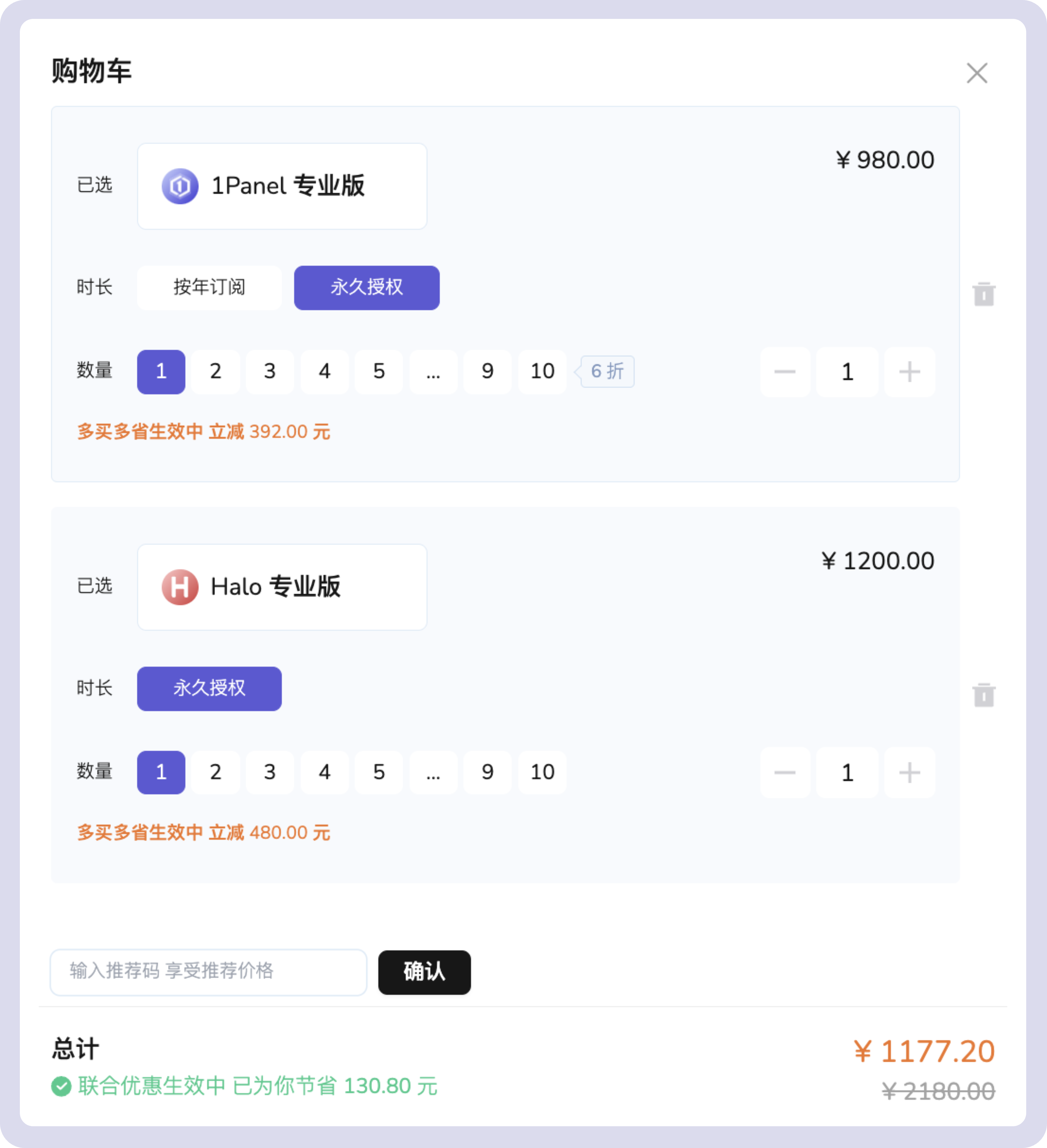Screen dimensions: 1047x1148
Task: Select 永久授权 duration for 1Panel
Action: pyautogui.click(x=367, y=287)
